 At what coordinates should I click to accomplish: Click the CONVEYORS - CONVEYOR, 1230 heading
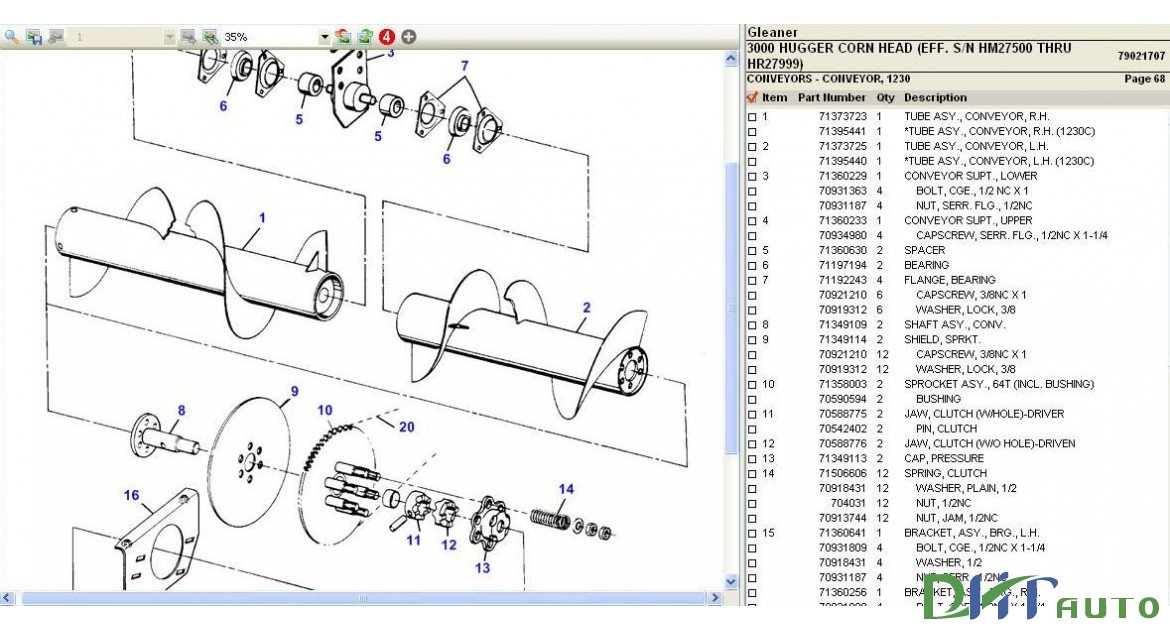point(828,78)
